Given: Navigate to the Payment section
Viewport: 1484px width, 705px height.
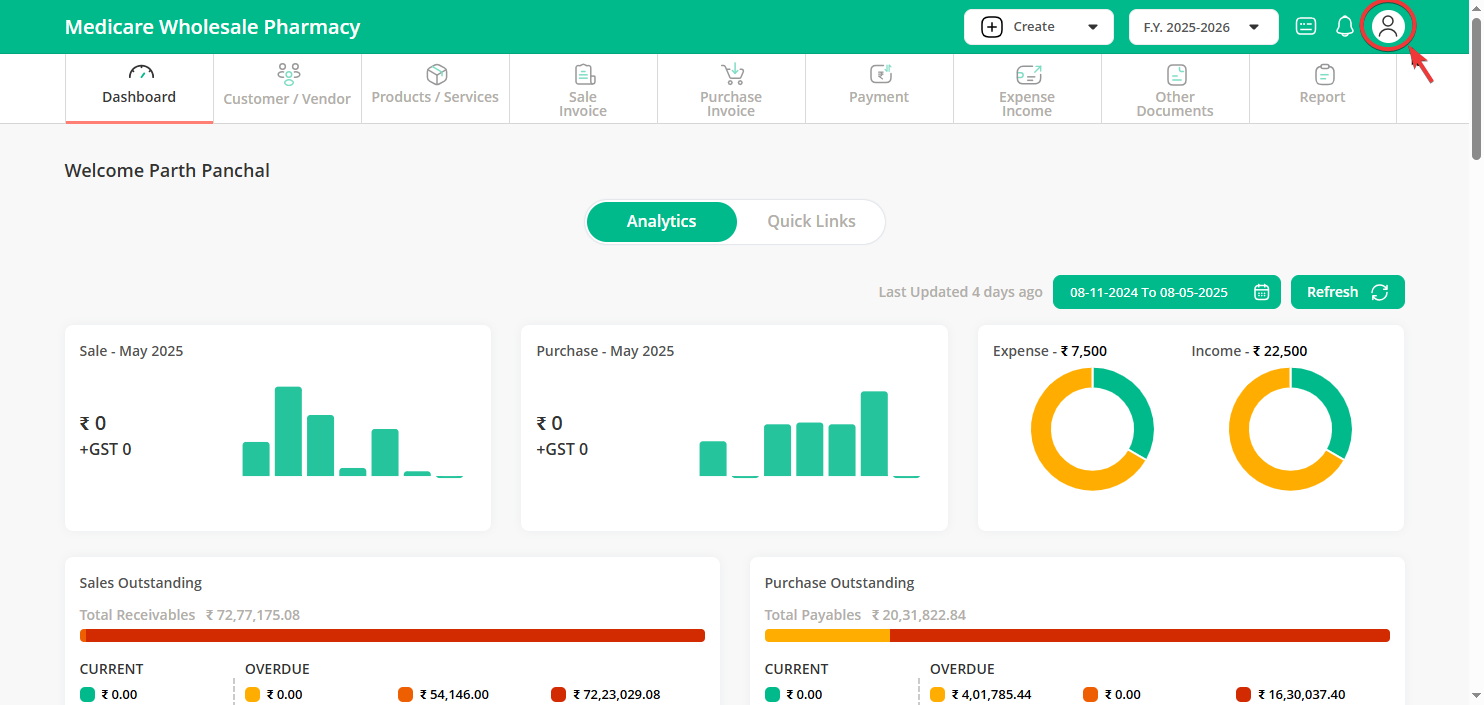Looking at the screenshot, I should 879,88.
